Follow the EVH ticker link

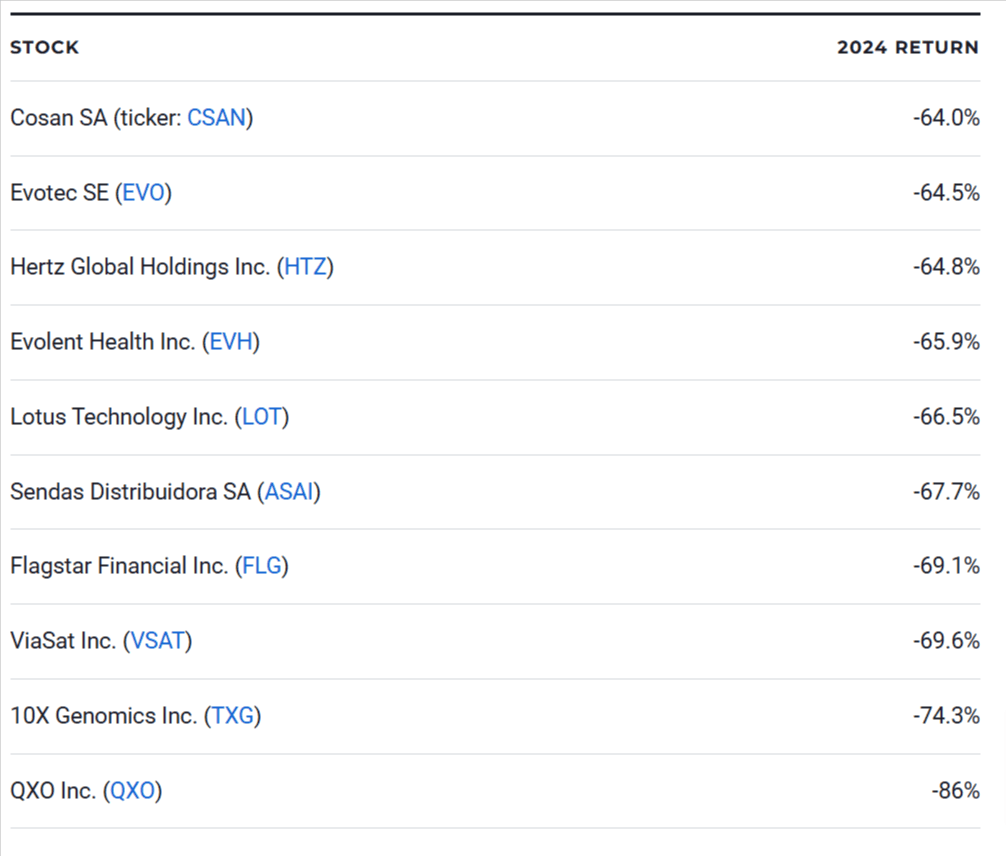(230, 342)
